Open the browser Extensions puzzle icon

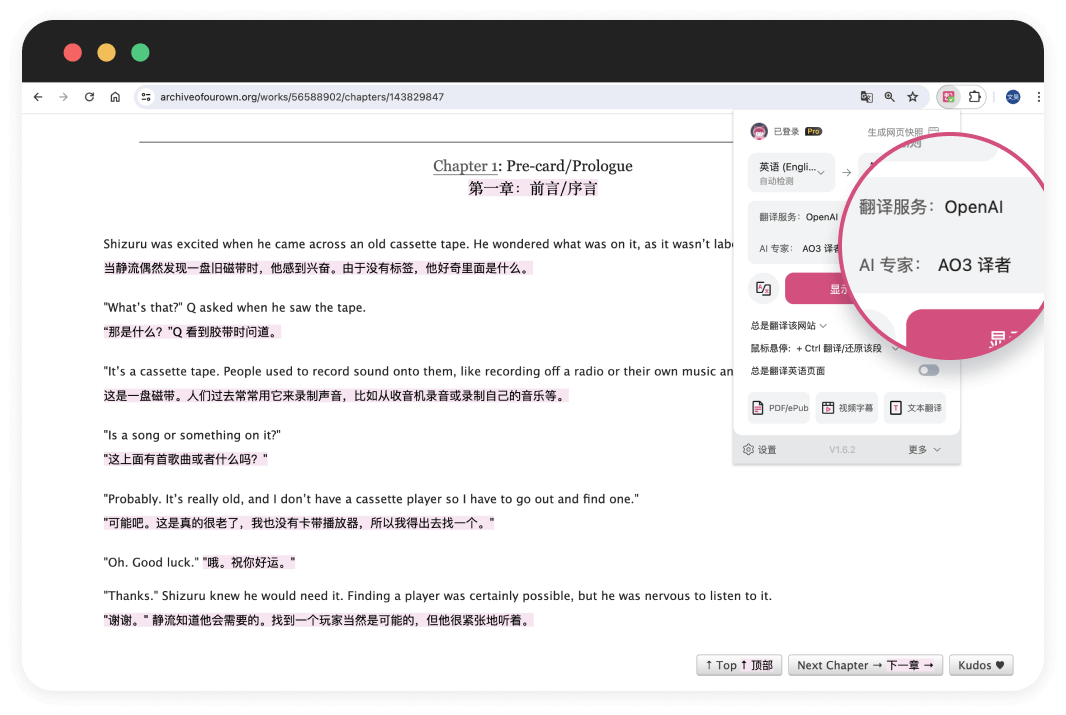click(974, 97)
